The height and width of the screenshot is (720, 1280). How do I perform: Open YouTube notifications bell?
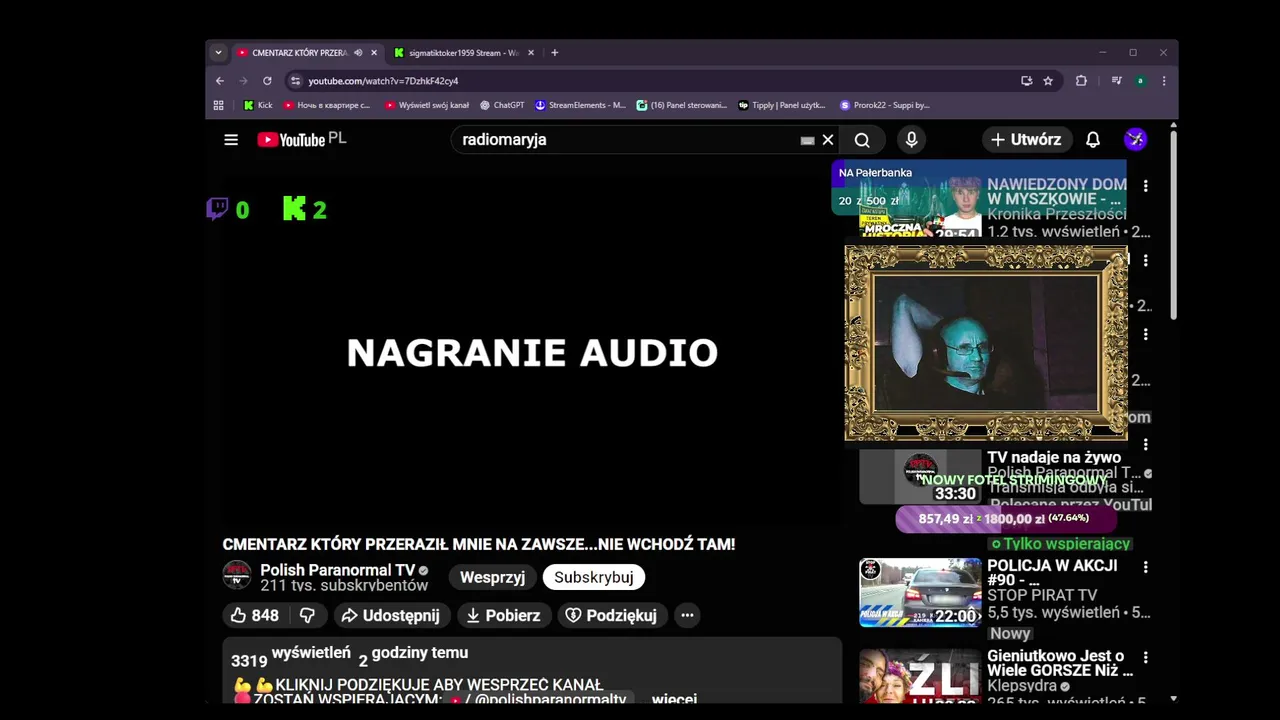tap(1093, 140)
